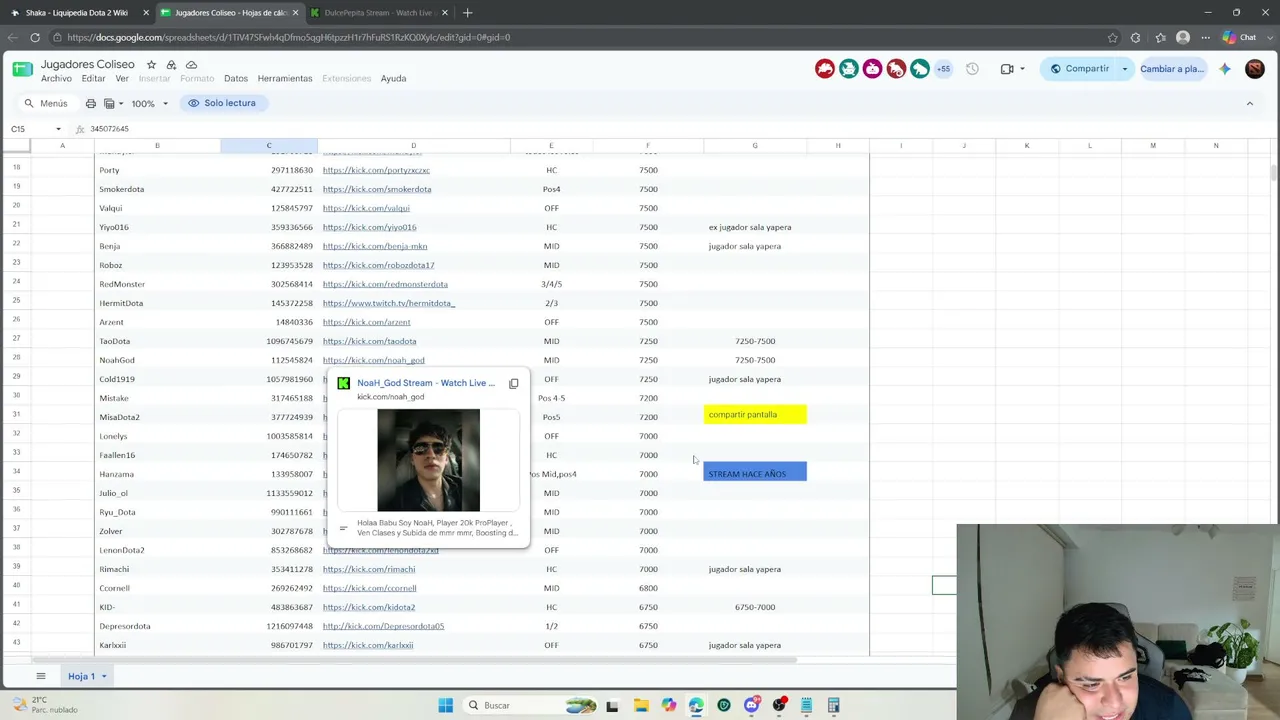Click the NoaH_God stream preview thumbnail
The image size is (1280, 720).
[x=428, y=460]
